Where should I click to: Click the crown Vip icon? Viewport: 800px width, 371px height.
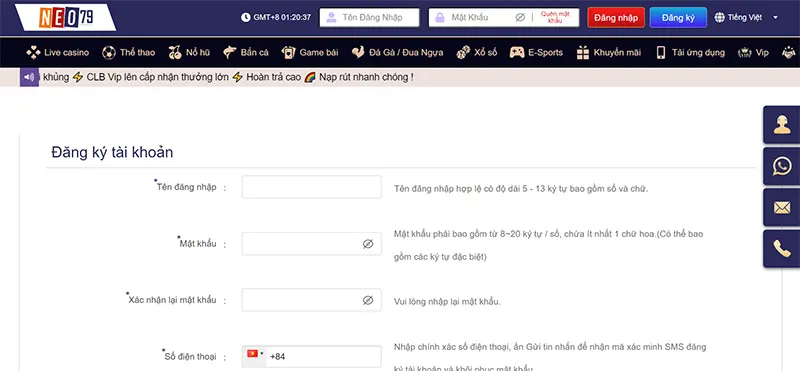(x=744, y=53)
